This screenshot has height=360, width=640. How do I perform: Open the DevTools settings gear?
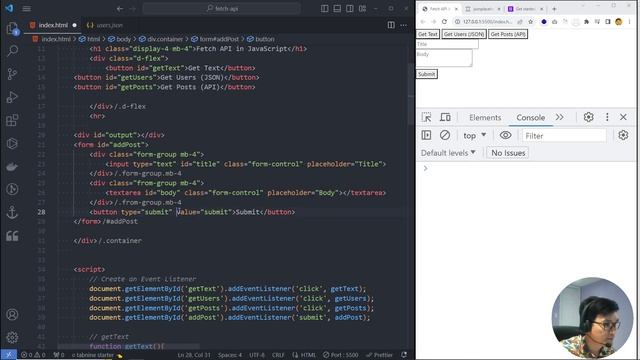(588, 117)
